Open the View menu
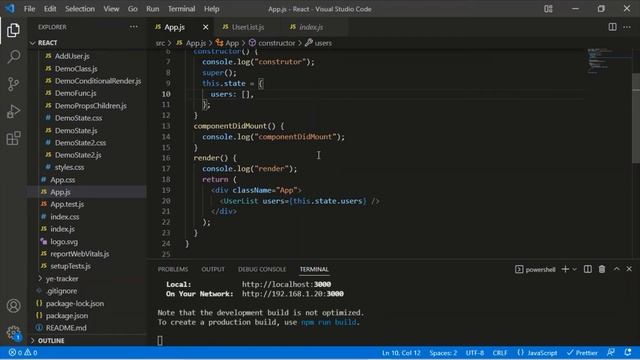Viewport: 640px width, 360px height. coord(111,9)
